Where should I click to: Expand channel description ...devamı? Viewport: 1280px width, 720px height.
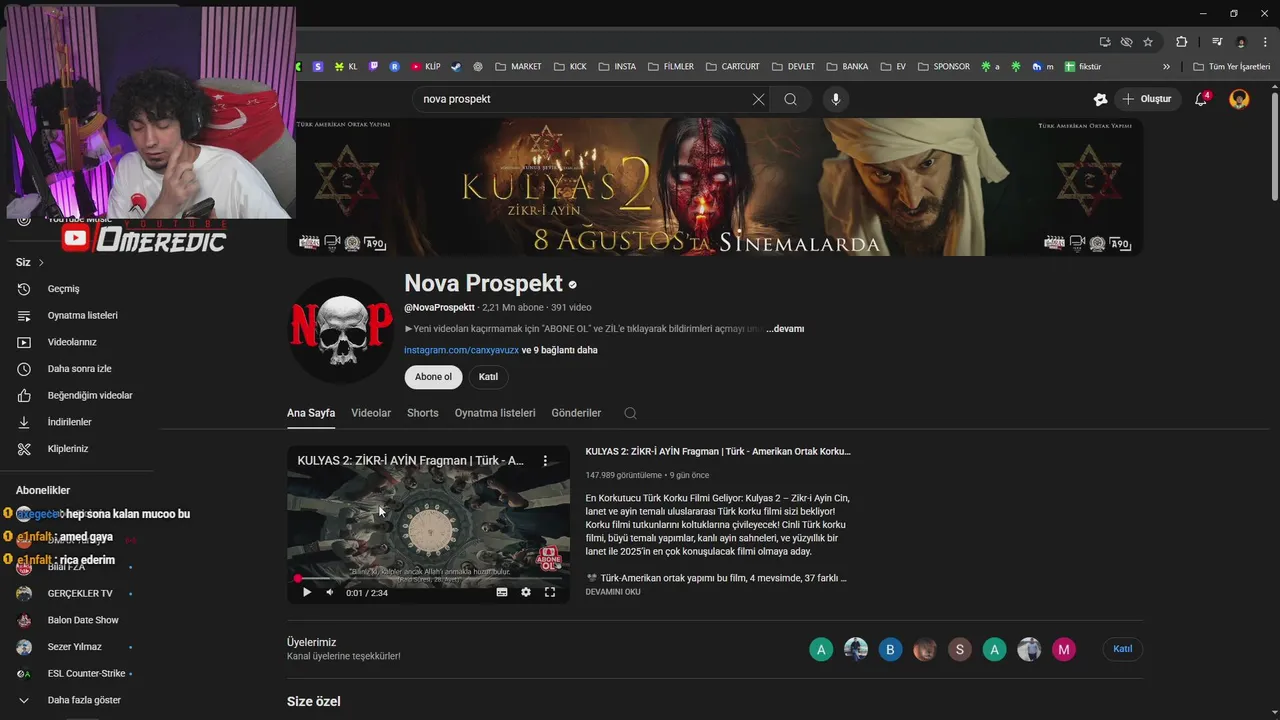tap(785, 329)
